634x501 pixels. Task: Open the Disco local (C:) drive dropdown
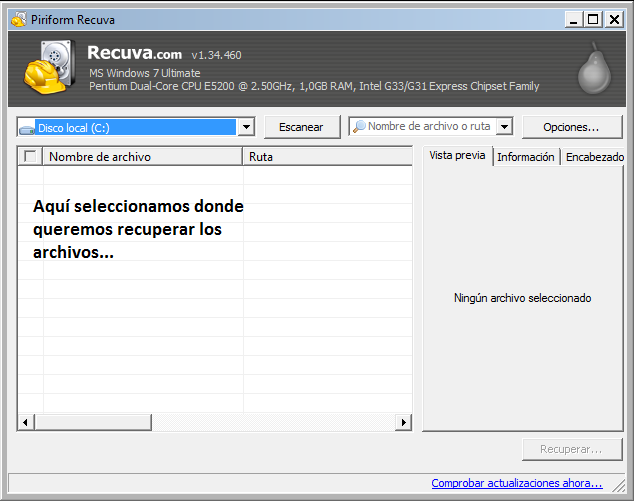[x=246, y=127]
